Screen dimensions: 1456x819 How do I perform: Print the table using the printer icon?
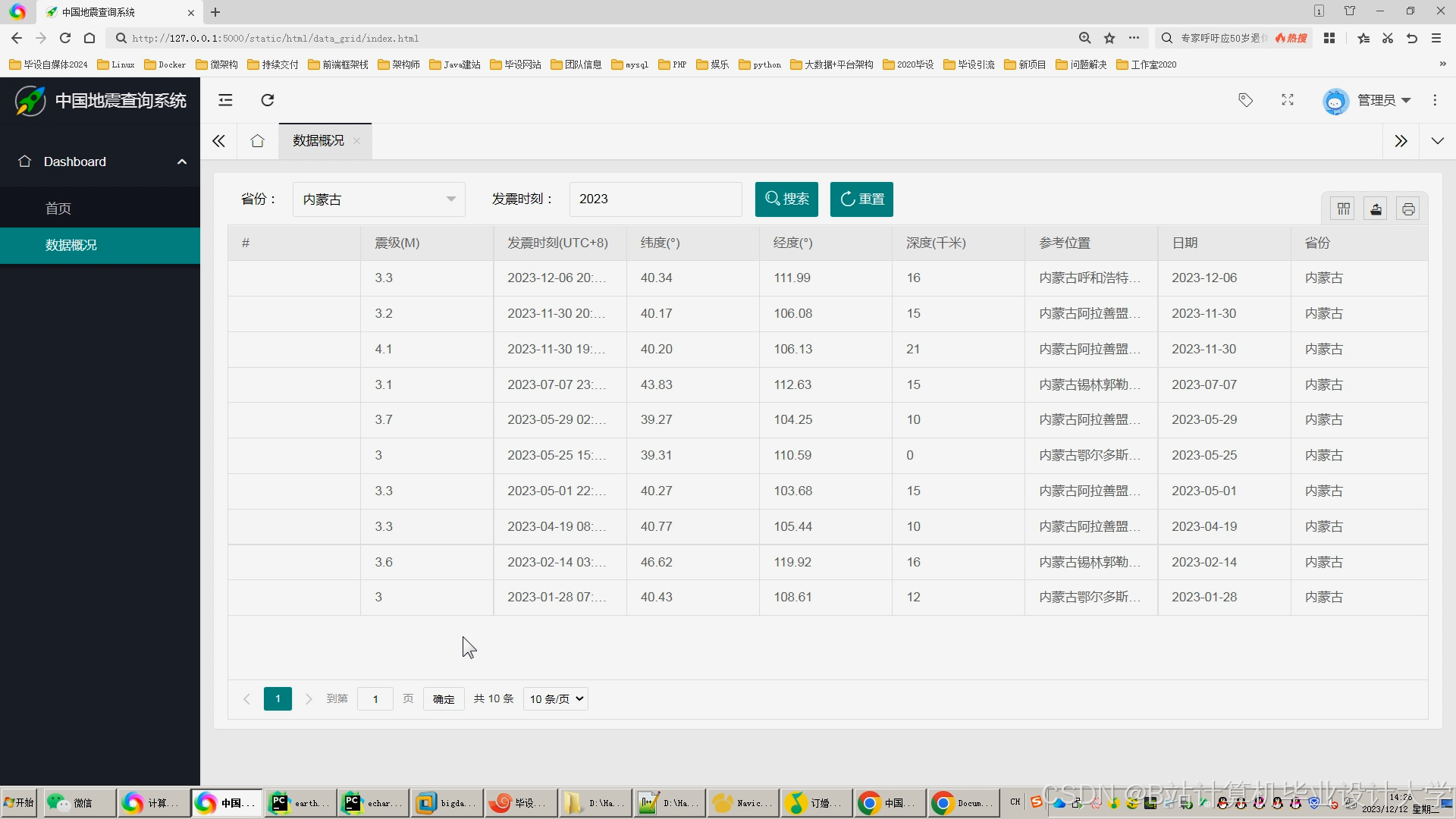pyautogui.click(x=1408, y=208)
